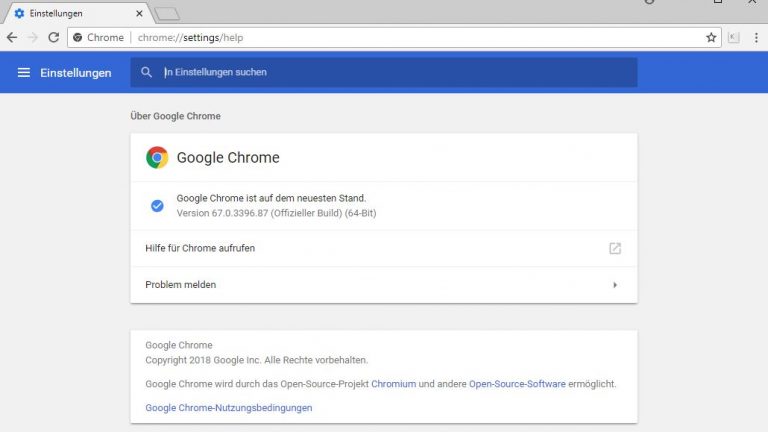768x432 pixels.
Task: Click the Google Chrome logo
Action: pyautogui.click(x=157, y=157)
